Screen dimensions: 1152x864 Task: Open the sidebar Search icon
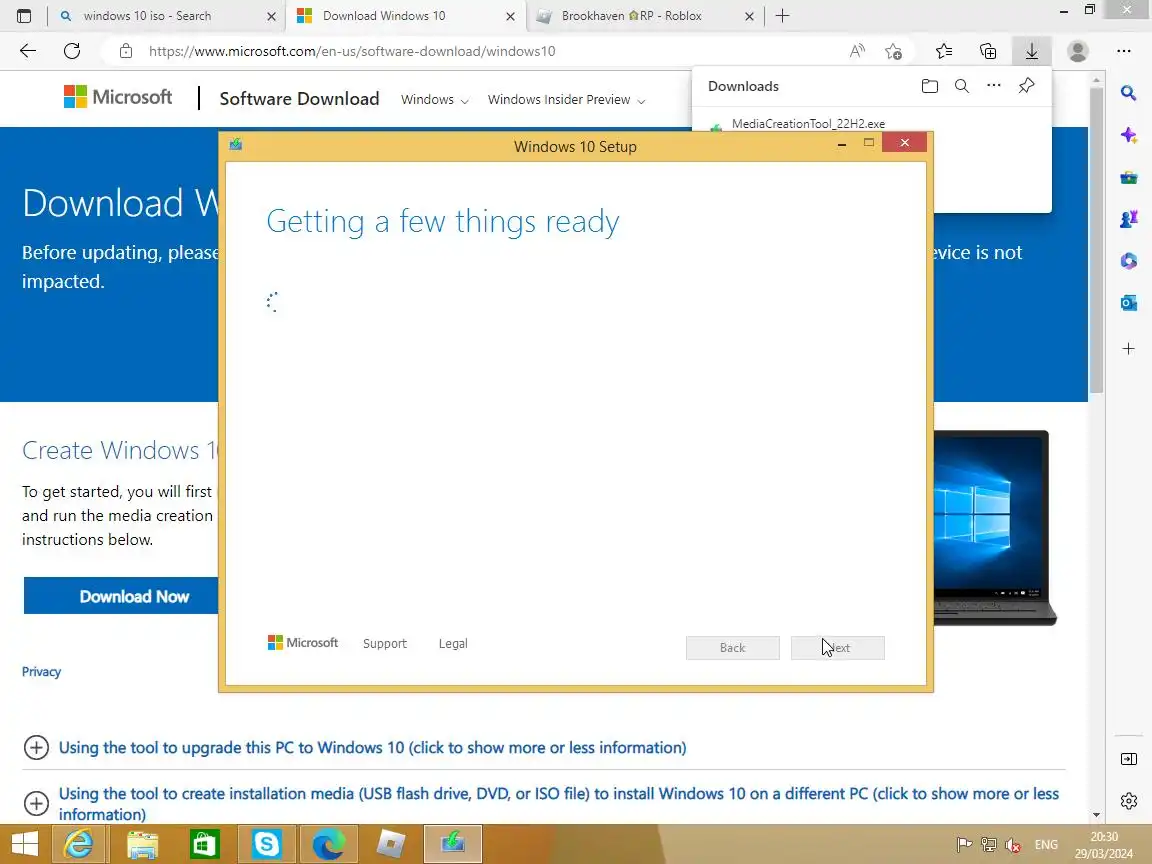pos(1128,93)
